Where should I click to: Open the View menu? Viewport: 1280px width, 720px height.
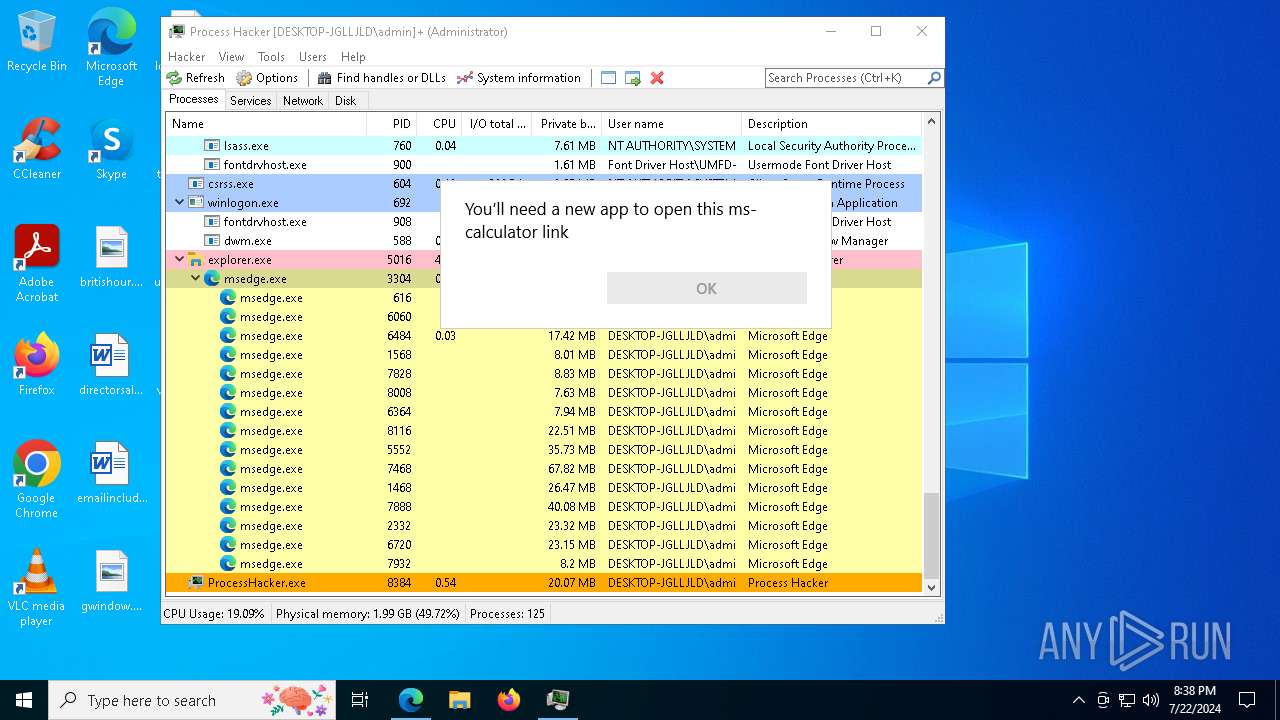tap(231, 57)
